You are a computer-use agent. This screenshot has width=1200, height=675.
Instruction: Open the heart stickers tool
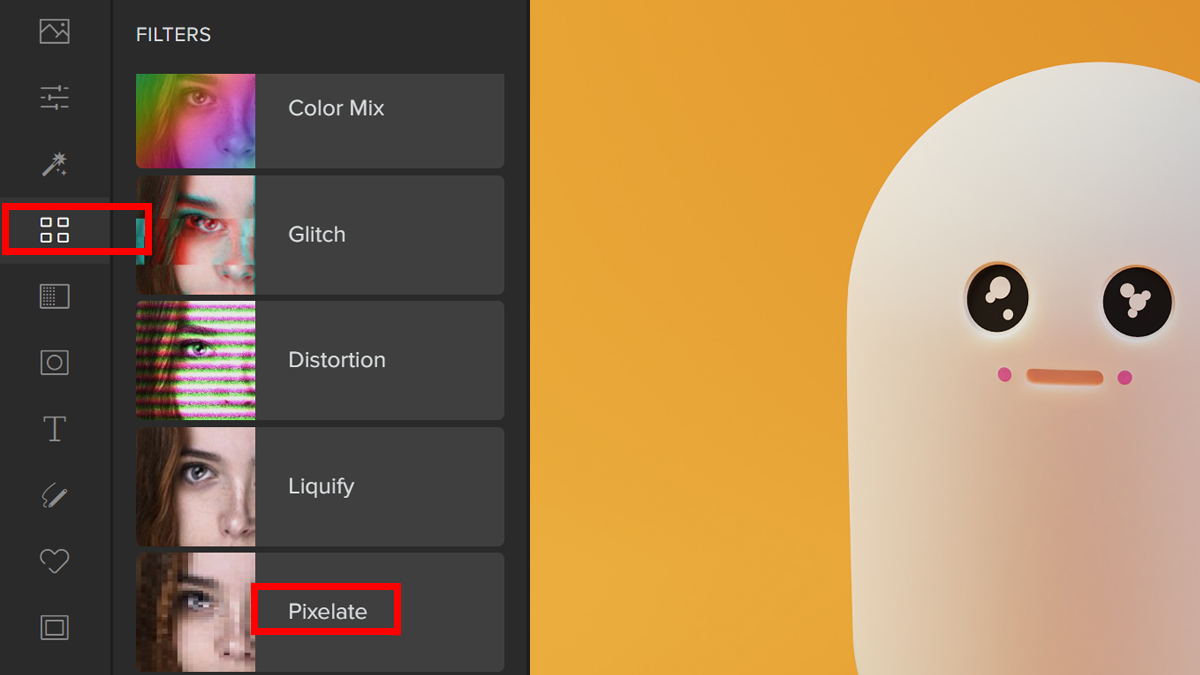tap(54, 562)
